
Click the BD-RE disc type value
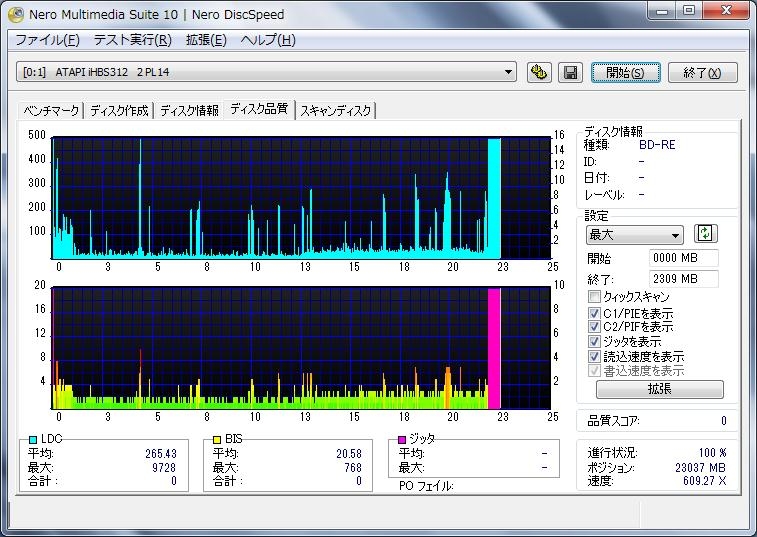coord(657,144)
